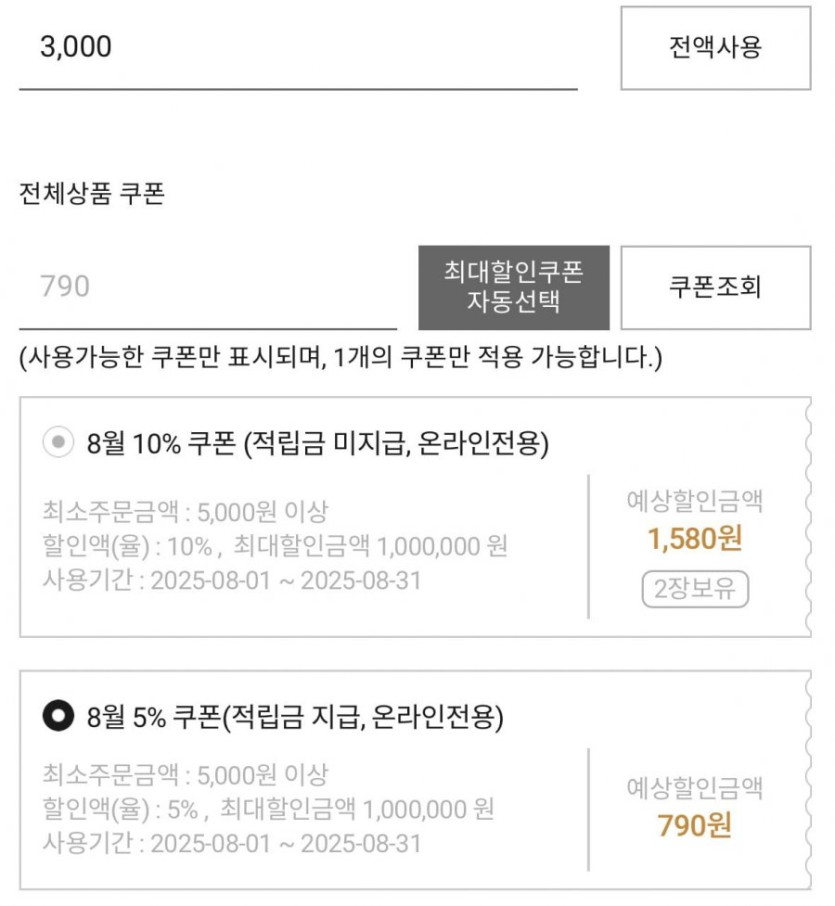Viewport: 835px width, 906px height.
Task: Click 사용기간 line in the 10% coupon
Action: coord(232,580)
